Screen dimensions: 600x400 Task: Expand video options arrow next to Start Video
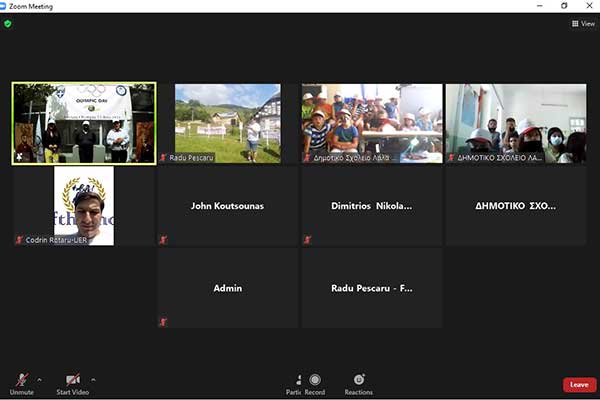tap(94, 379)
